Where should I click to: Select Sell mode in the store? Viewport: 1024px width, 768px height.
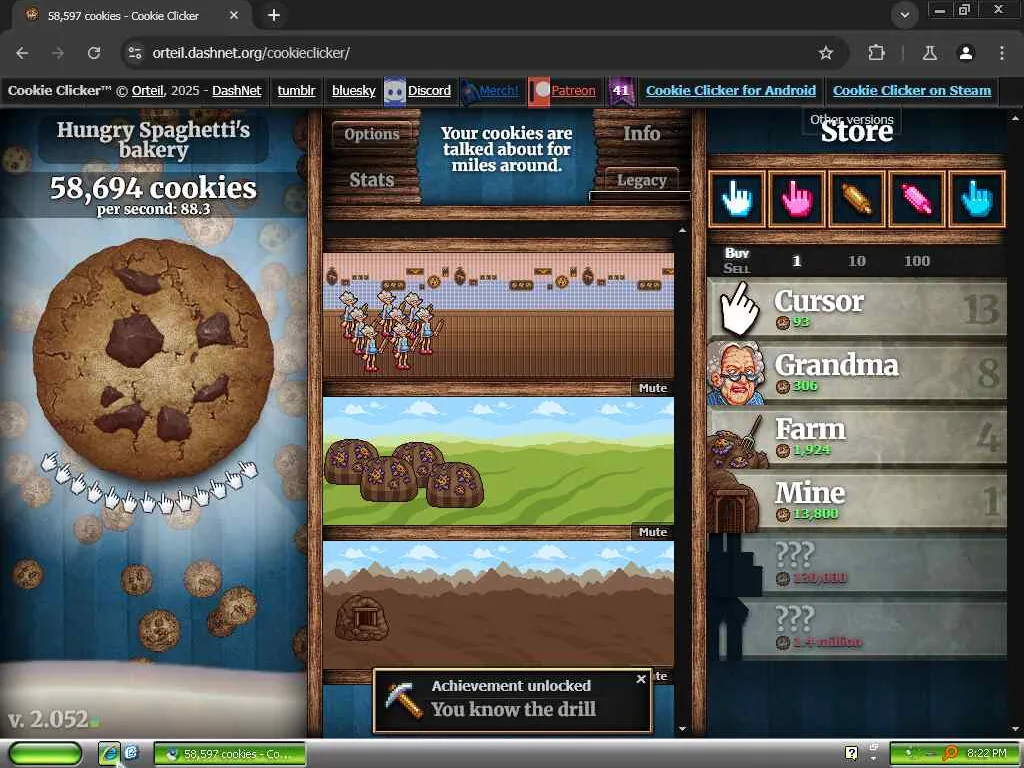[737, 268]
